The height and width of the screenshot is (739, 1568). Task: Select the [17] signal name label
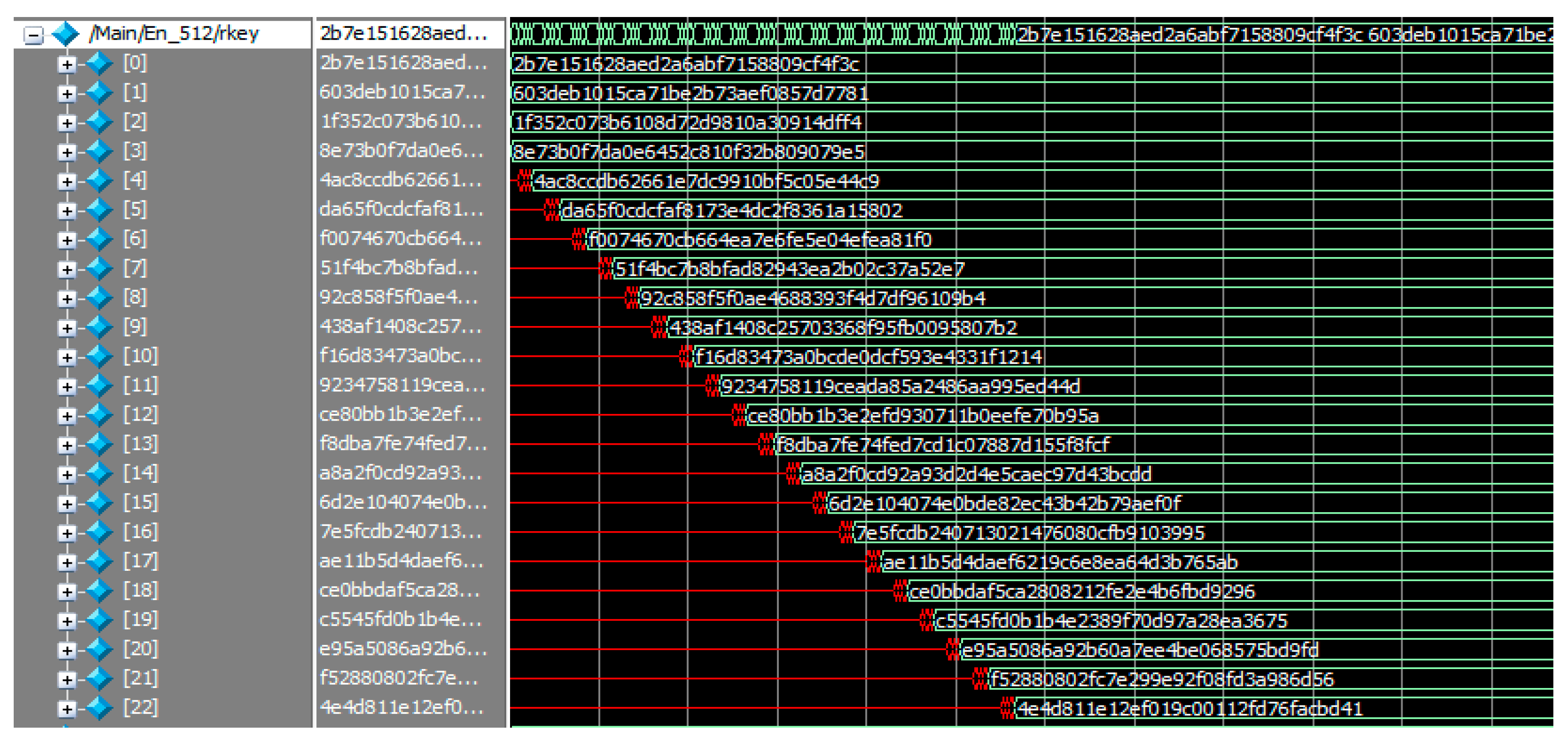140,561
